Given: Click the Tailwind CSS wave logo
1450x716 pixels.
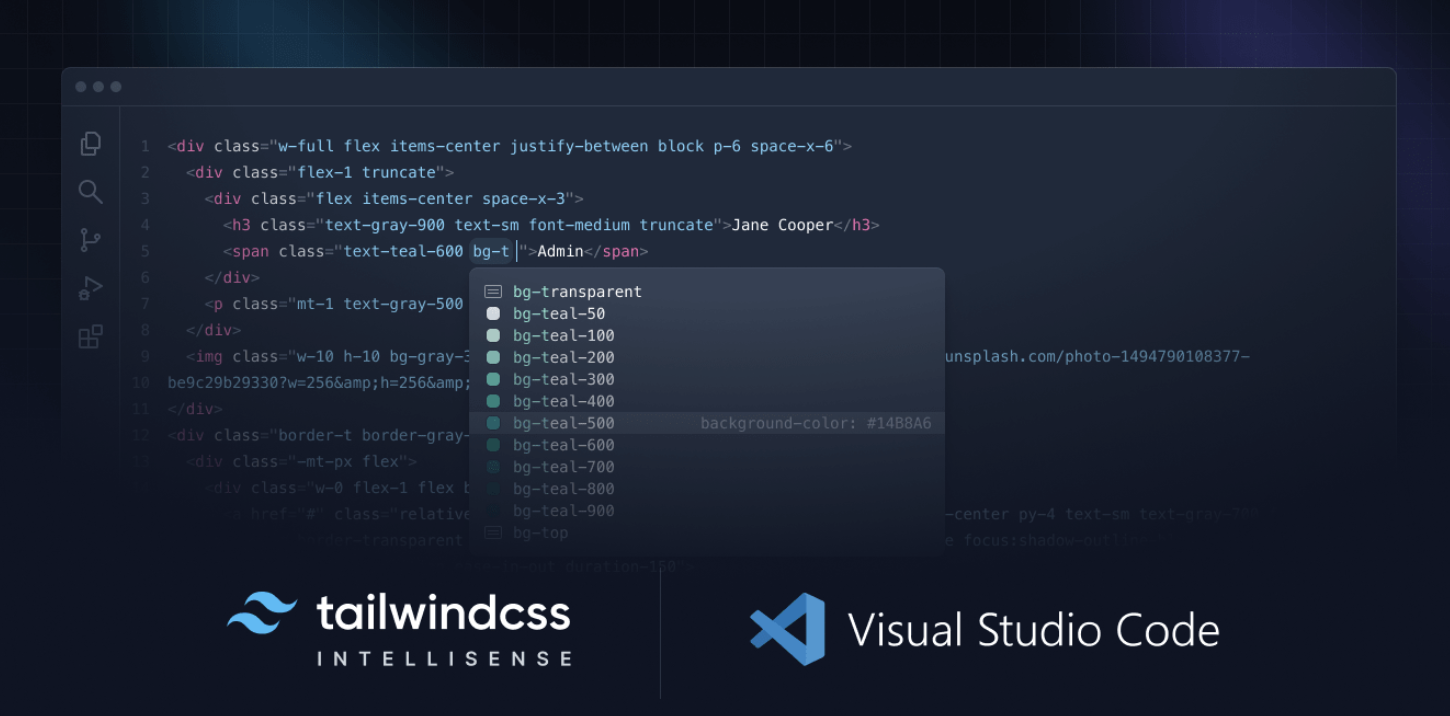Looking at the screenshot, I should (262, 612).
